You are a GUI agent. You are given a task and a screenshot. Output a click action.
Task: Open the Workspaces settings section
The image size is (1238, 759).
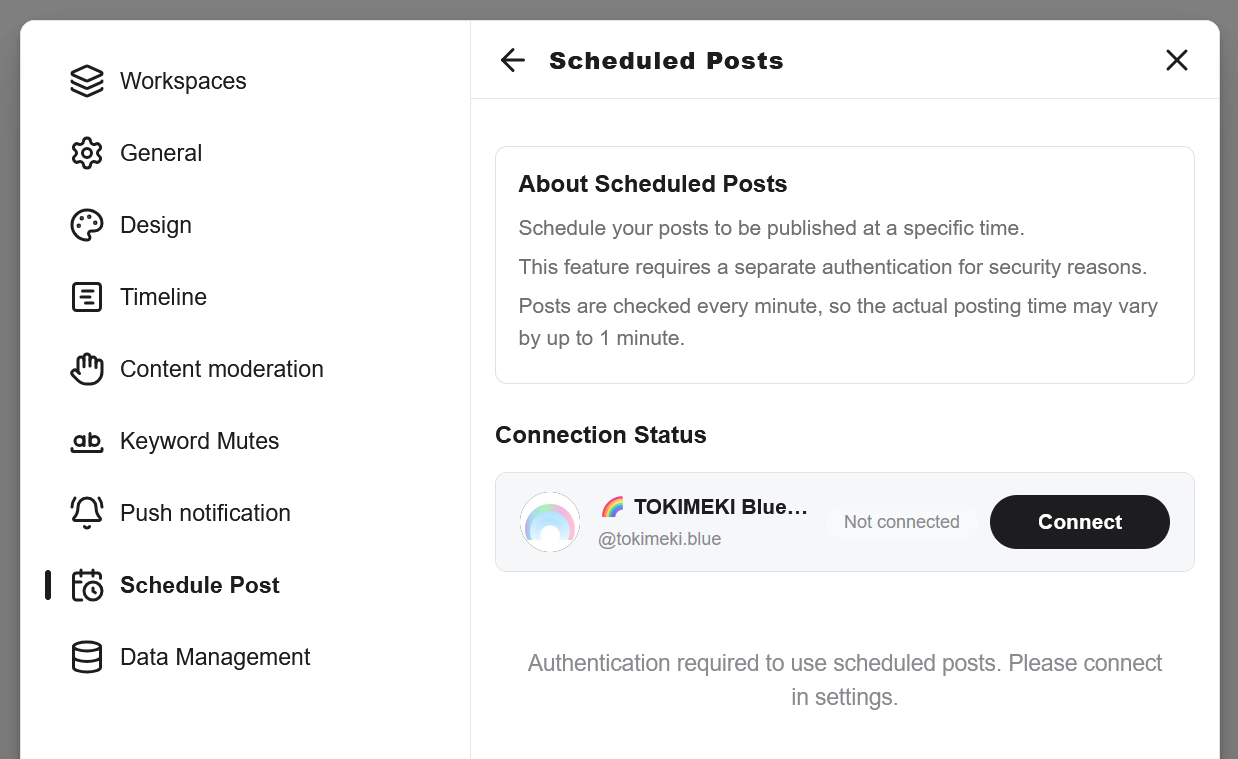[183, 81]
